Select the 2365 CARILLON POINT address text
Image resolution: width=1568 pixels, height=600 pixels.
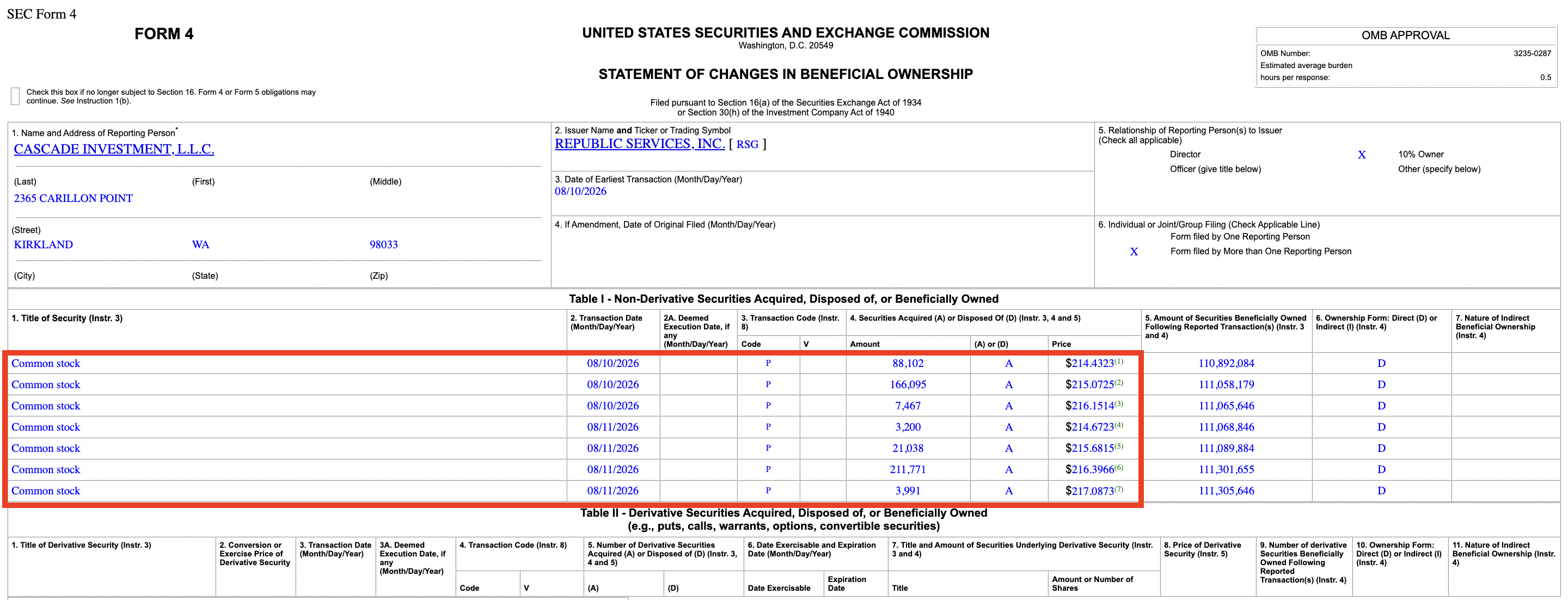click(x=73, y=198)
